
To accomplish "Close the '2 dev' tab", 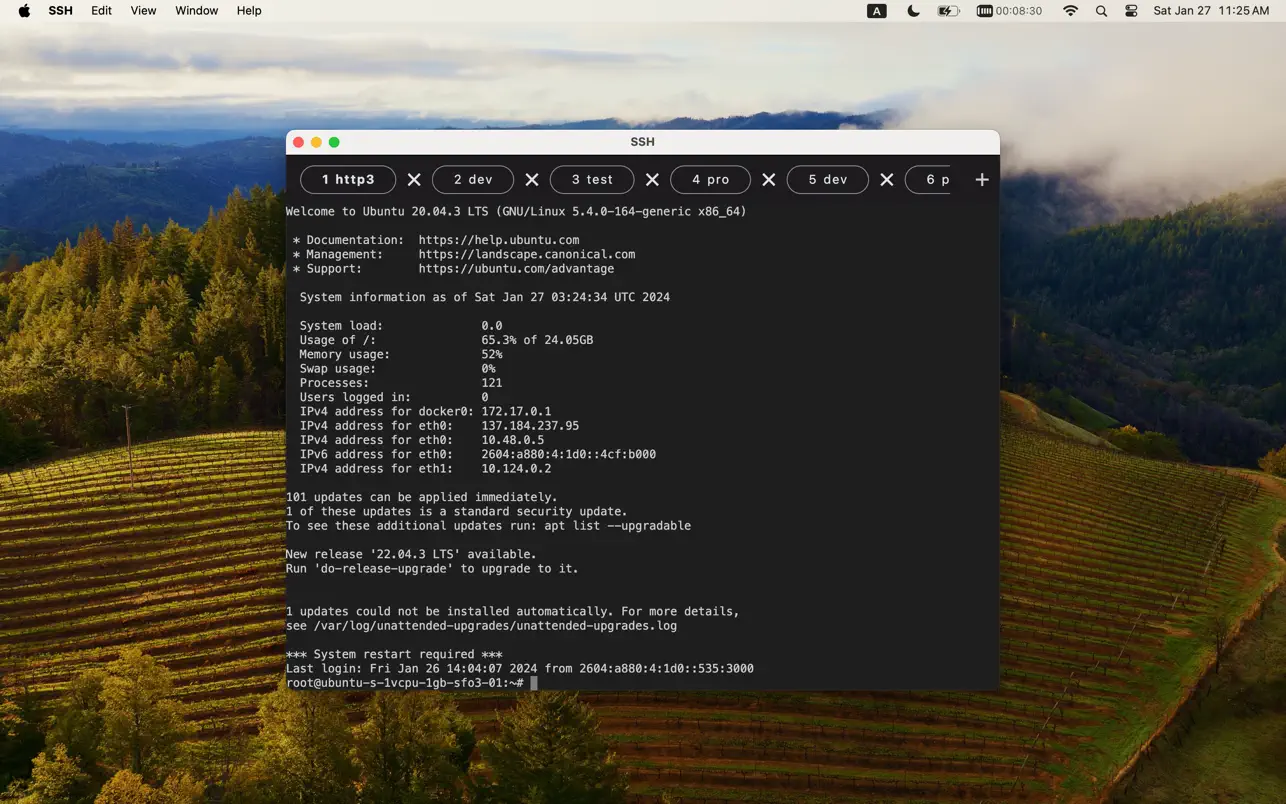I will [531, 180].
